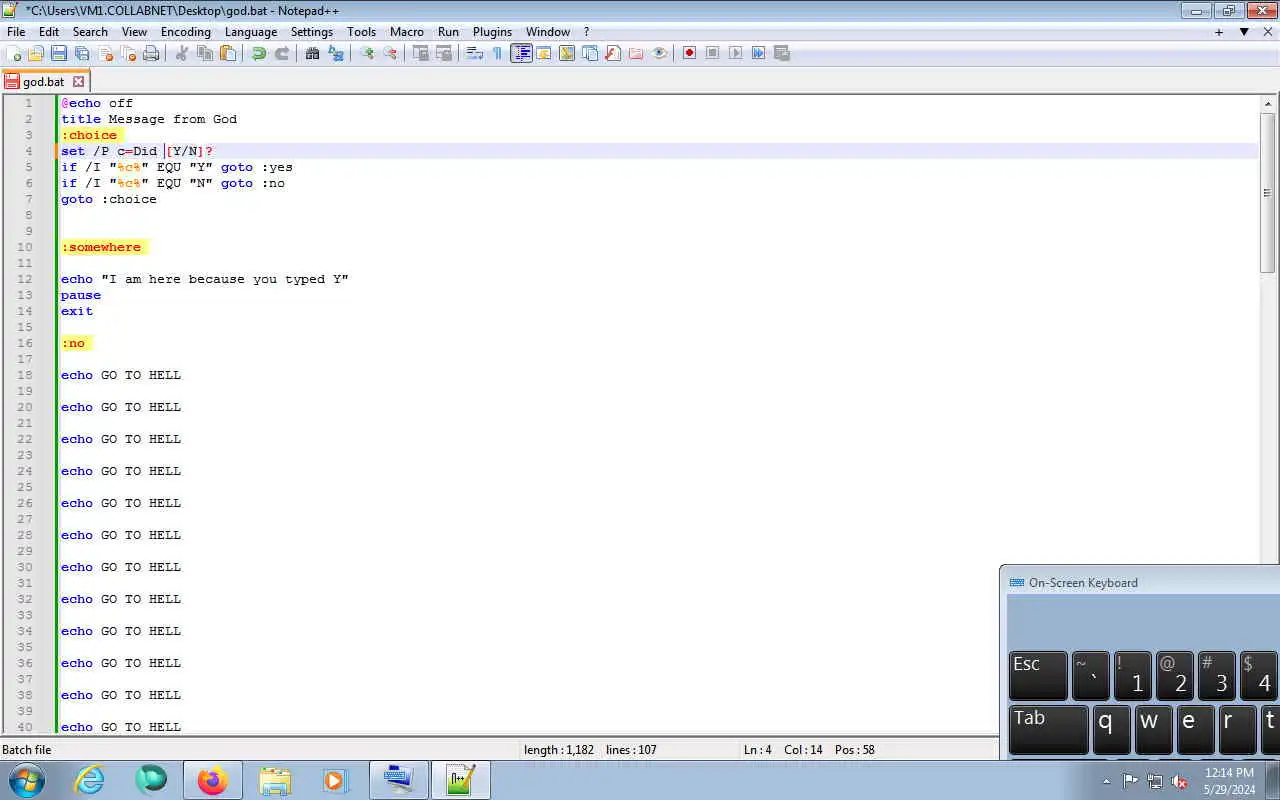
Task: Open the Document Map panel icon
Action: pos(567,53)
